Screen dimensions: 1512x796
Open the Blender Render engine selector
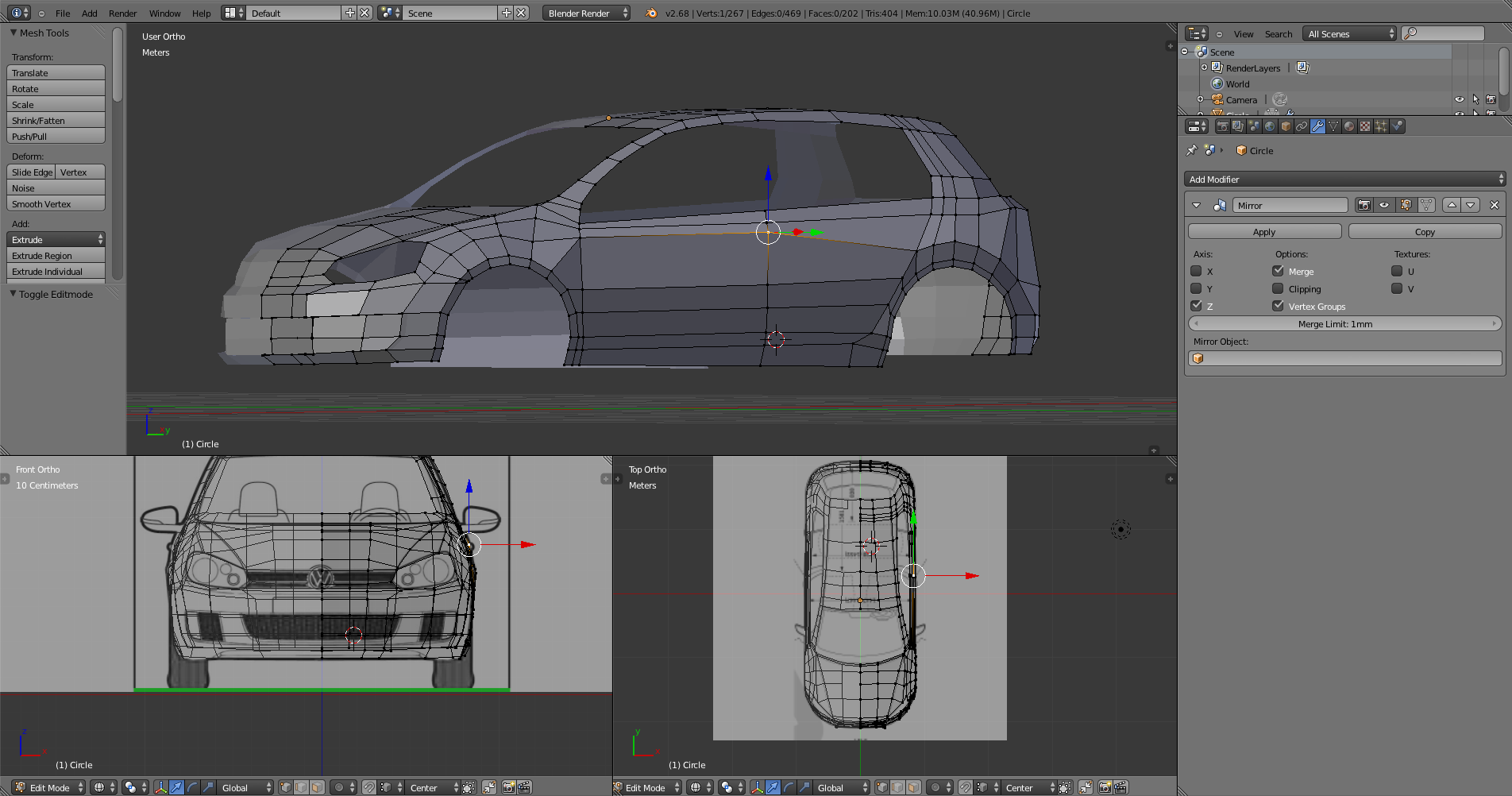(587, 13)
